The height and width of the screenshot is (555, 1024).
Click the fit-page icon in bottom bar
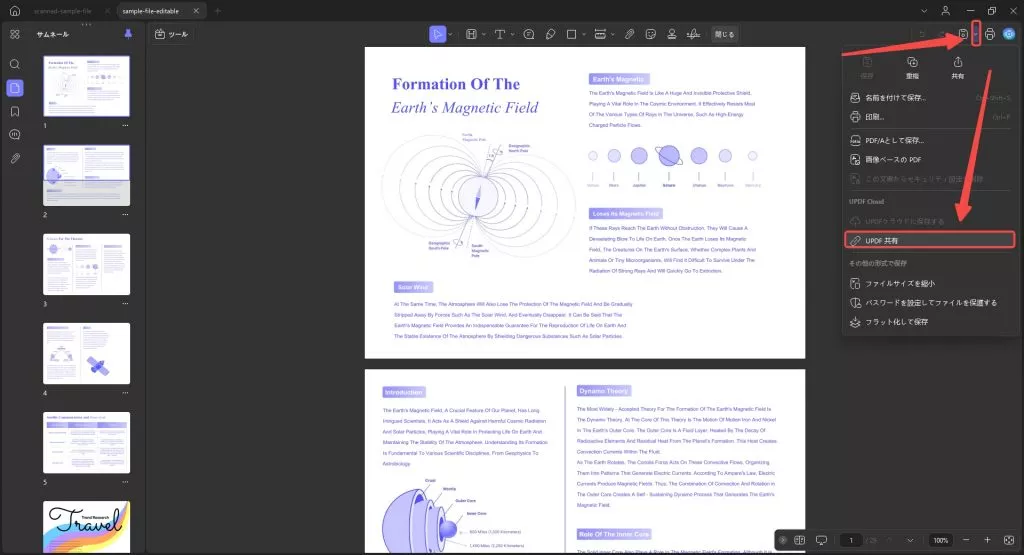point(1009,540)
